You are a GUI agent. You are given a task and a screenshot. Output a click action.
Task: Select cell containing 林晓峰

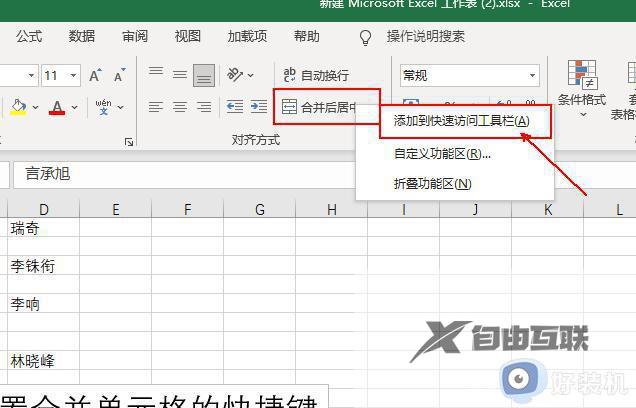[43, 360]
